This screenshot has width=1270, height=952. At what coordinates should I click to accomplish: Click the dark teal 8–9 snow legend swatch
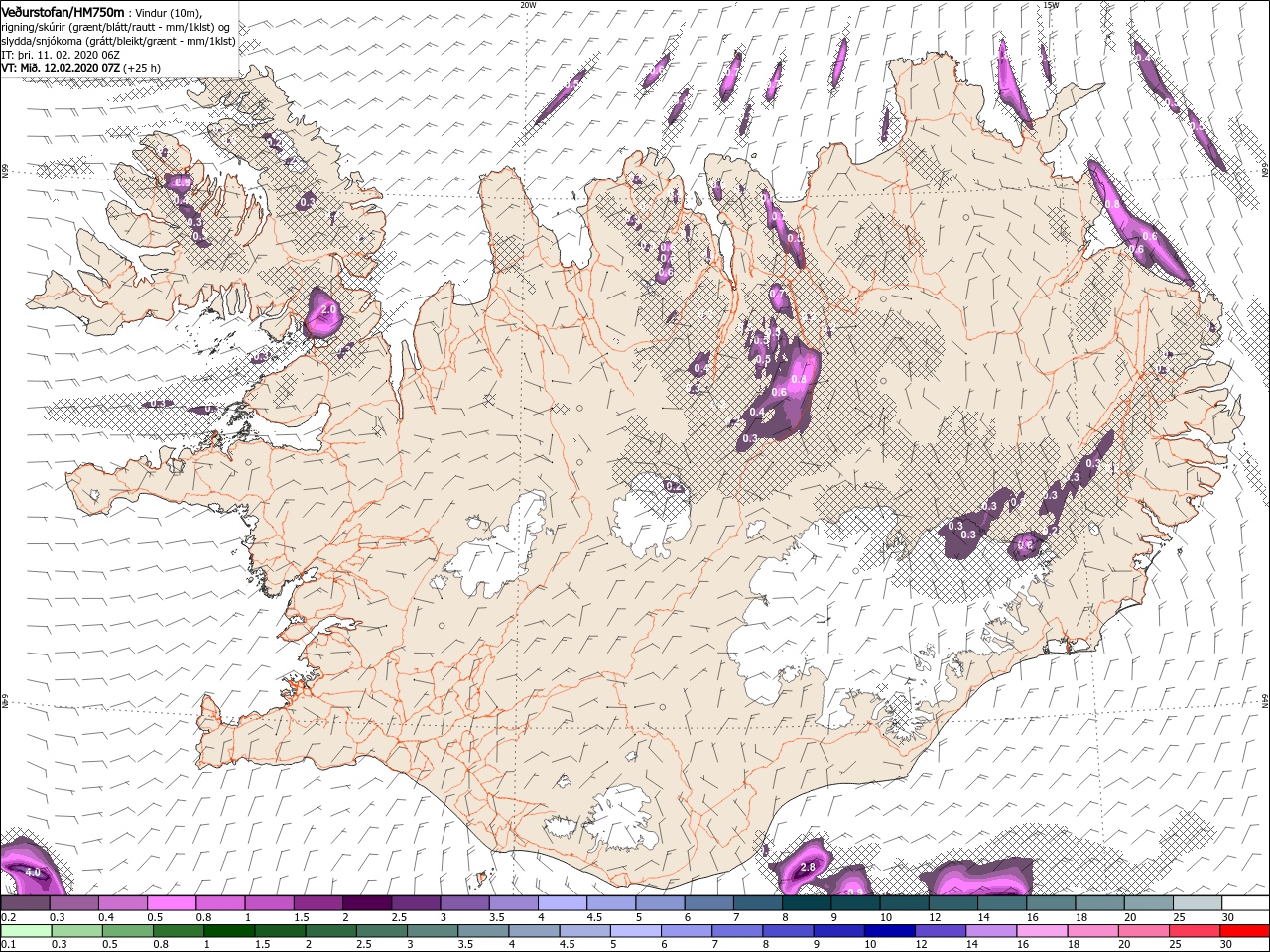click(806, 903)
